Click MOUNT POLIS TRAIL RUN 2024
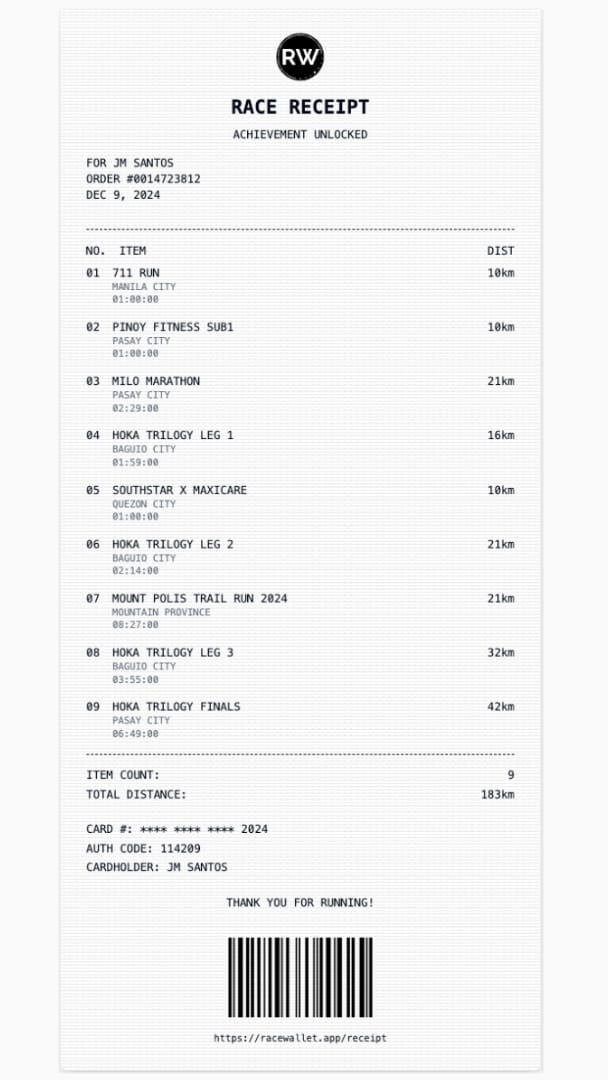 (x=200, y=598)
